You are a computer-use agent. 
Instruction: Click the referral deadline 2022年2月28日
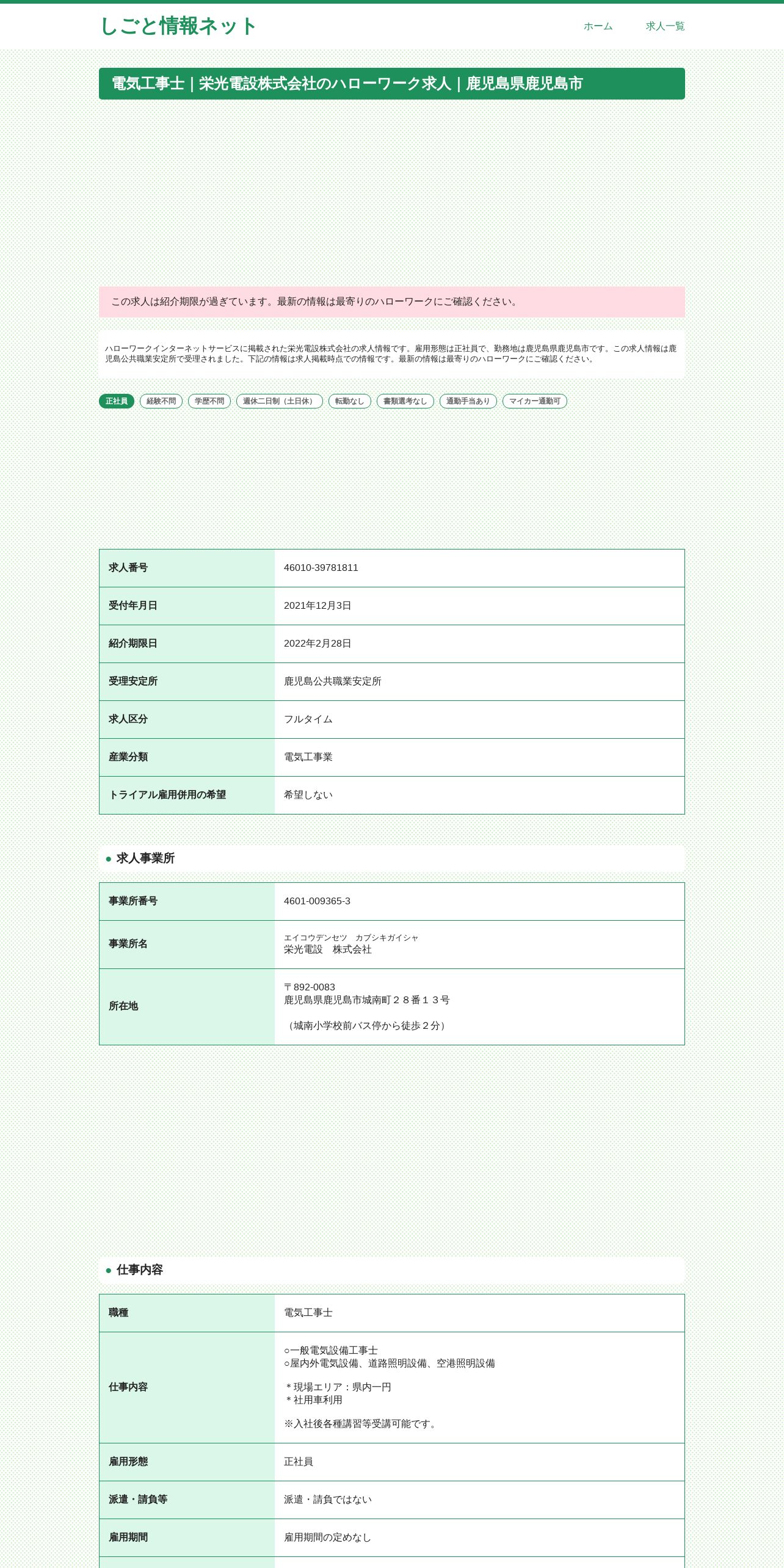(x=318, y=644)
